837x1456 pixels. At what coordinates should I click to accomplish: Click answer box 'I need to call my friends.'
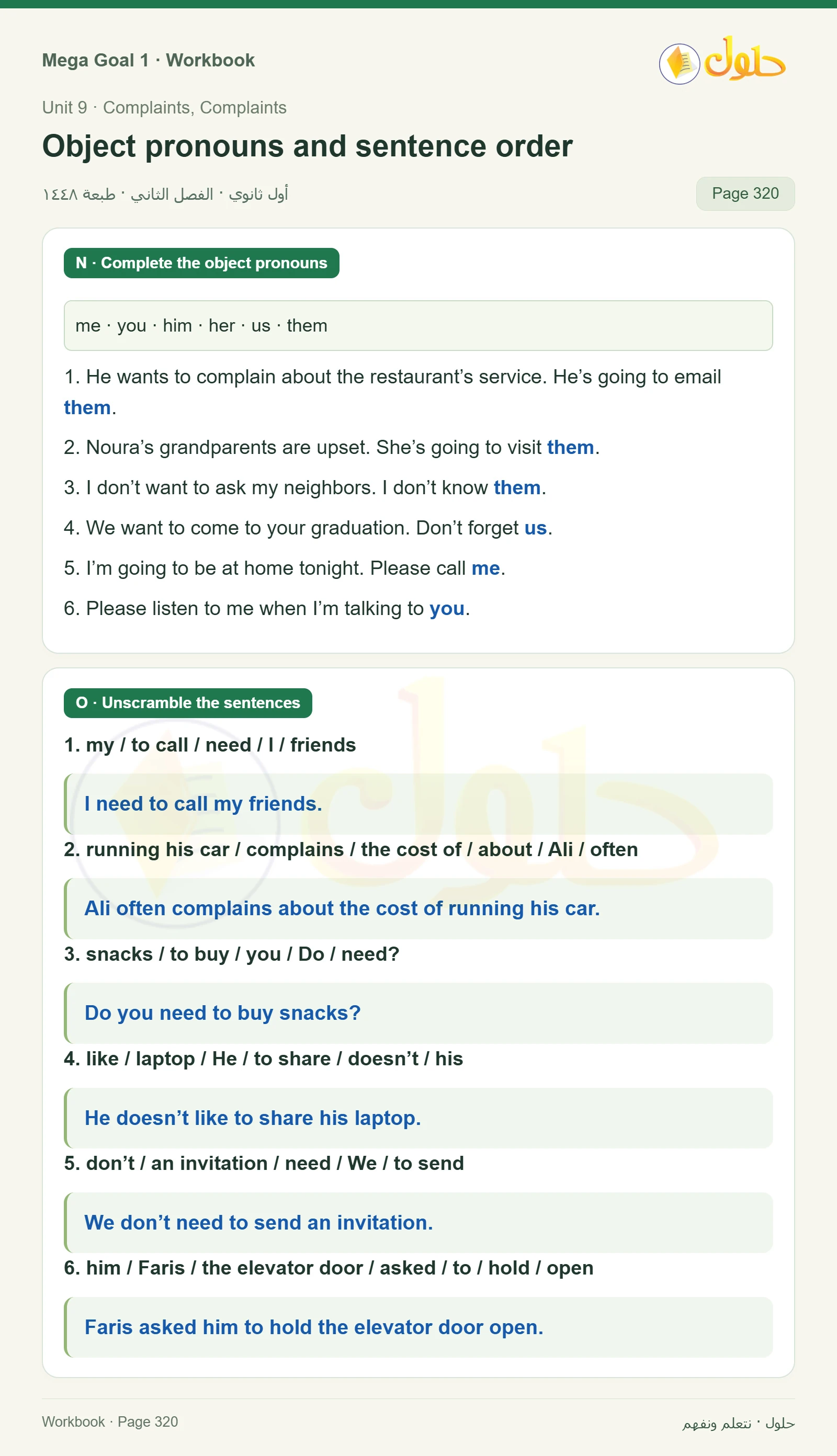pos(418,804)
